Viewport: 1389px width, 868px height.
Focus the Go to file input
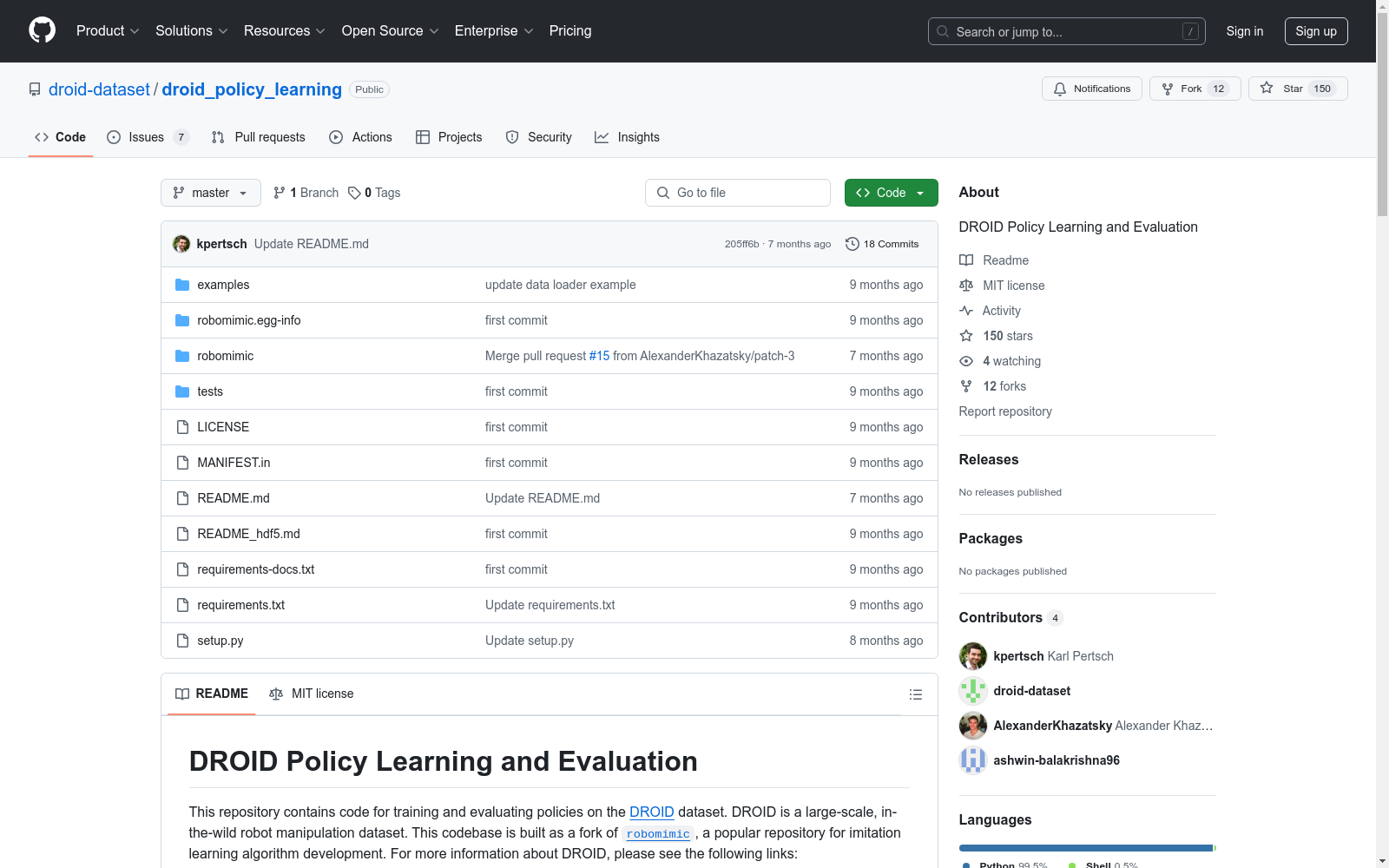point(738,193)
